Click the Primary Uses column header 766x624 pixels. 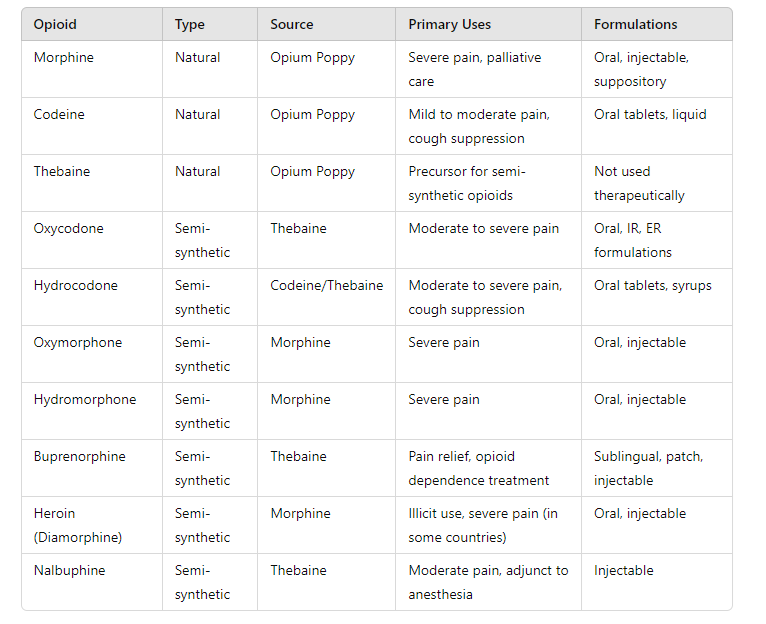coord(449,24)
